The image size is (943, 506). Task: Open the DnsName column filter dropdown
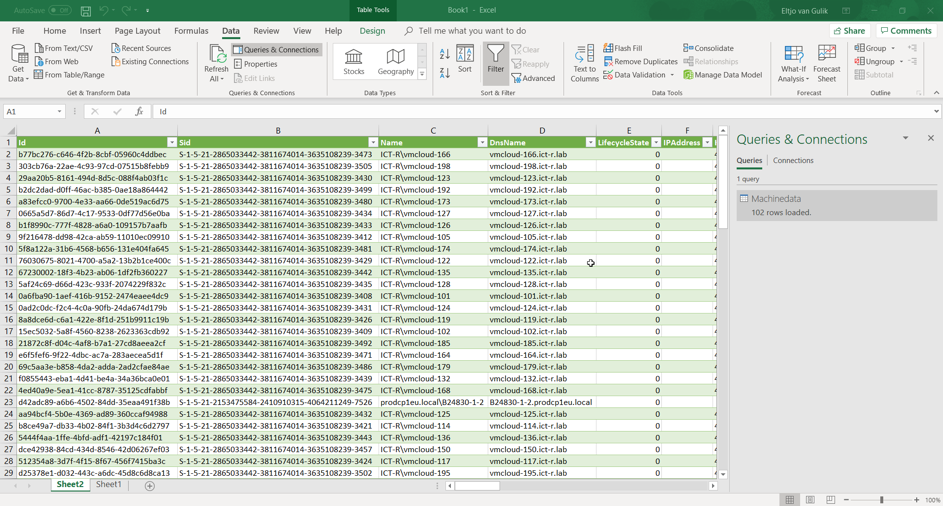coord(590,143)
